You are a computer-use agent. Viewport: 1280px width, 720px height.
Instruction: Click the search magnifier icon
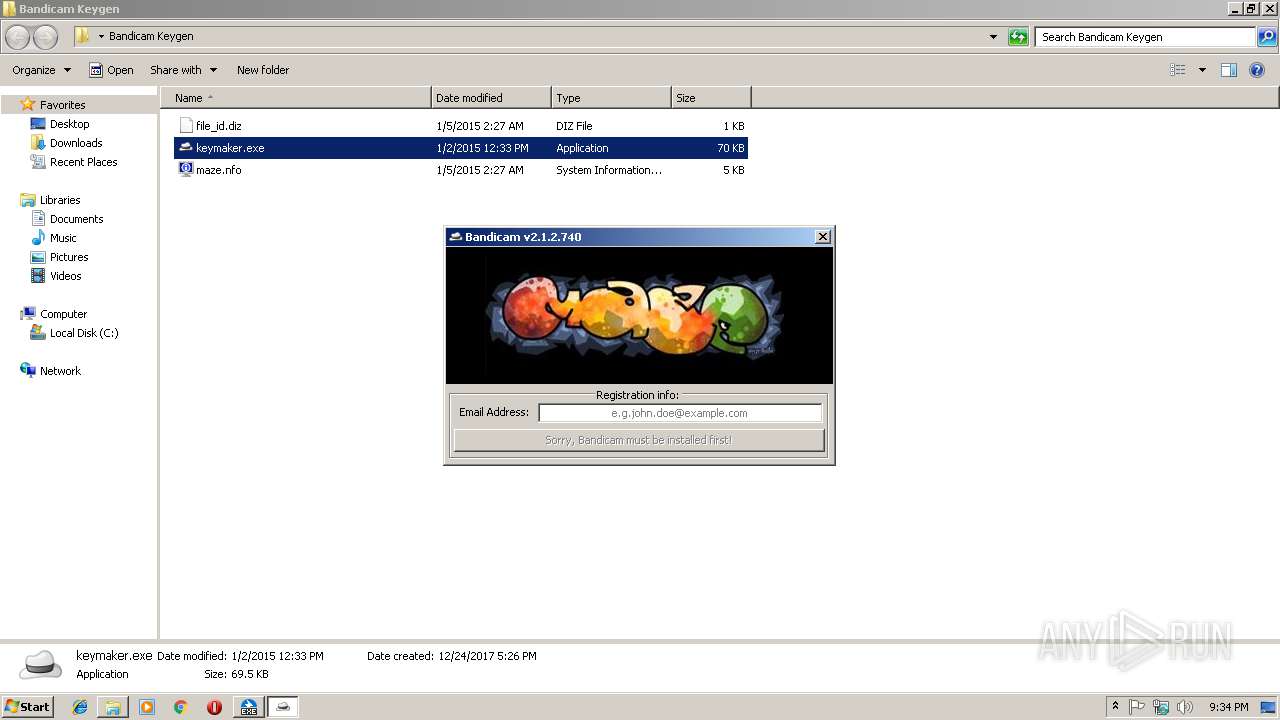(x=1266, y=37)
